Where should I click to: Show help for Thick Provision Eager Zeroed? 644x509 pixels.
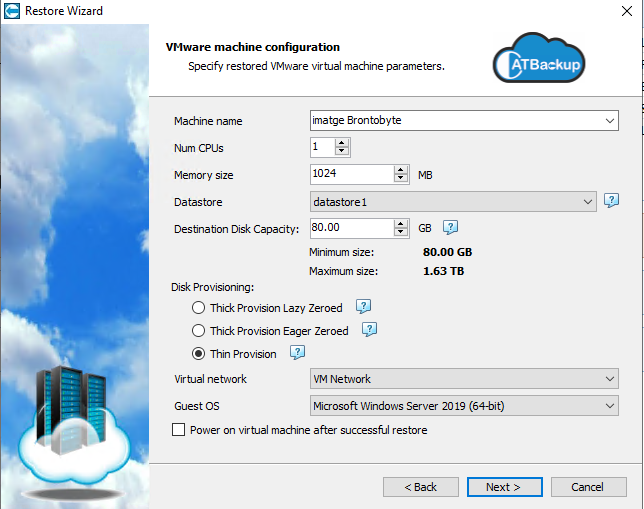click(x=369, y=329)
